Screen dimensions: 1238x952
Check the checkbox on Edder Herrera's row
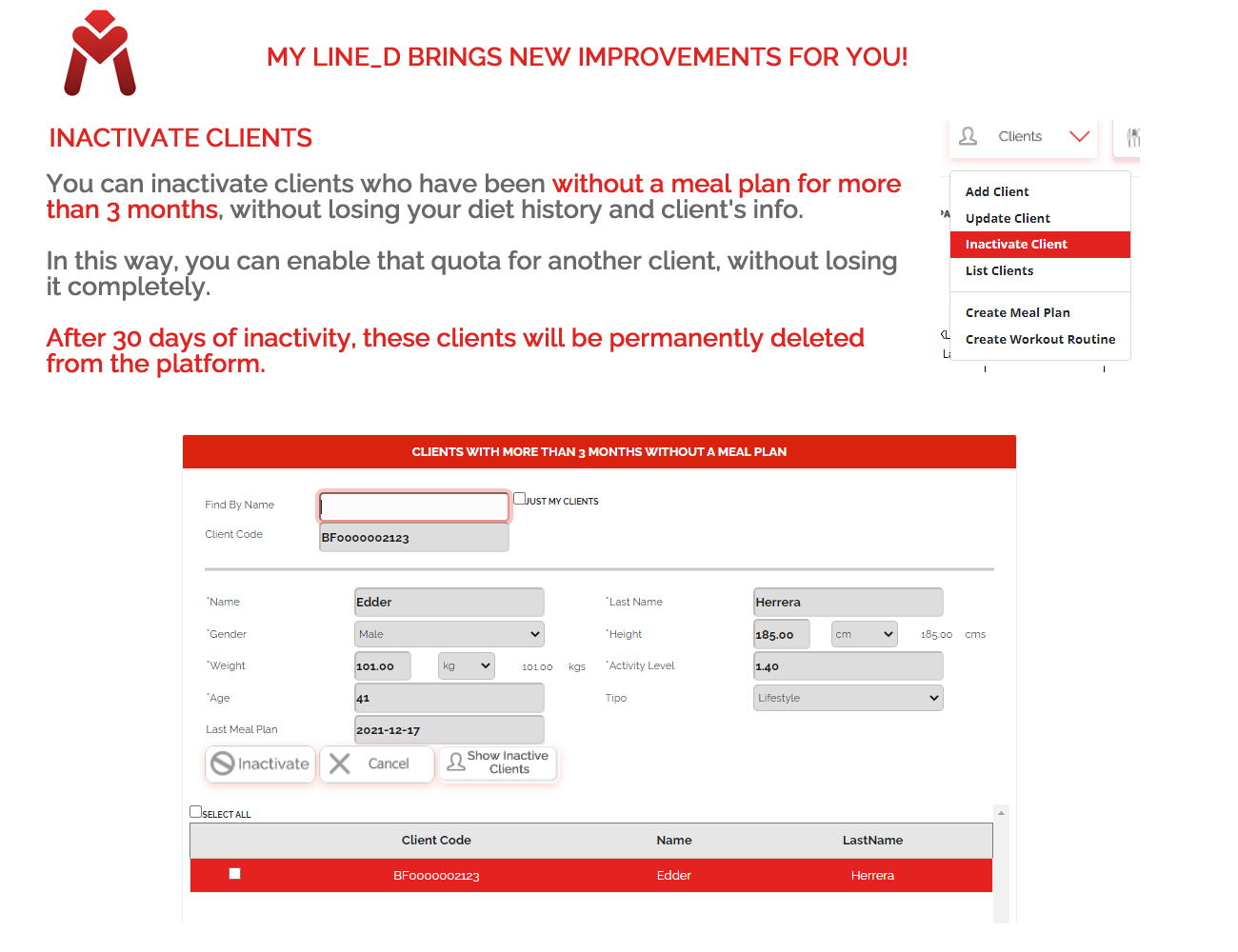pyautogui.click(x=234, y=874)
